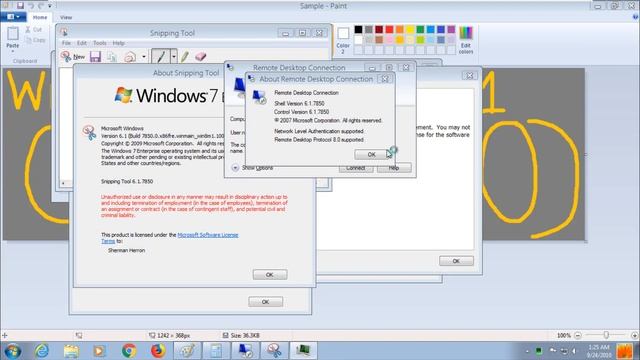The width and height of the screenshot is (640, 360).
Task: Click the Paint zoom slider handle
Action: [606, 335]
